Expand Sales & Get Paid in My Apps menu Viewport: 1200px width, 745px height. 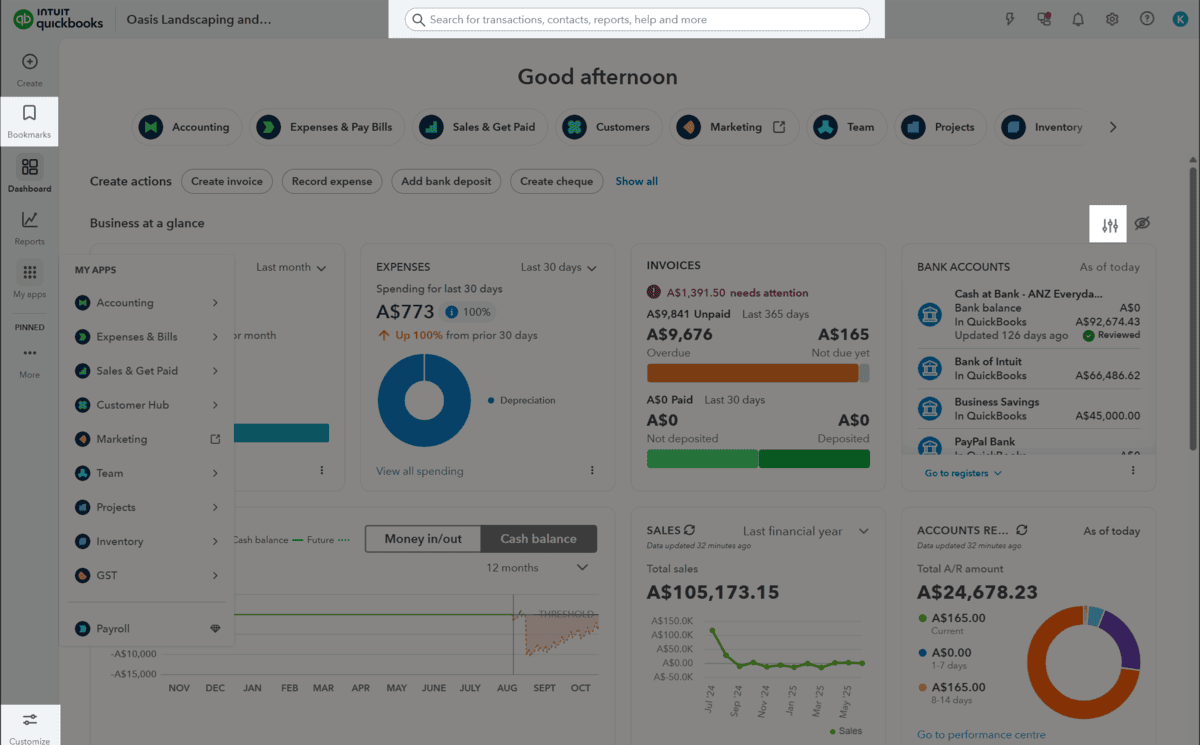(x=147, y=371)
